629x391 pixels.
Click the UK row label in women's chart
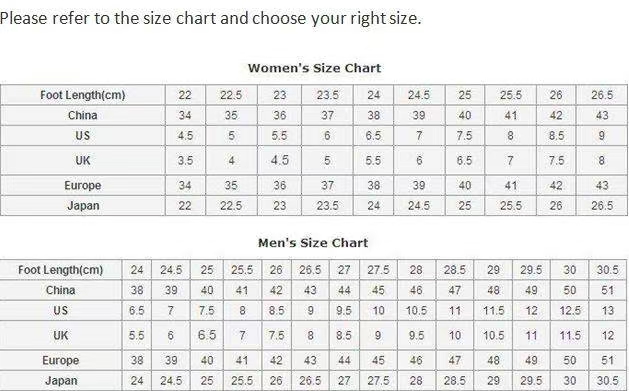pyautogui.click(x=83, y=160)
